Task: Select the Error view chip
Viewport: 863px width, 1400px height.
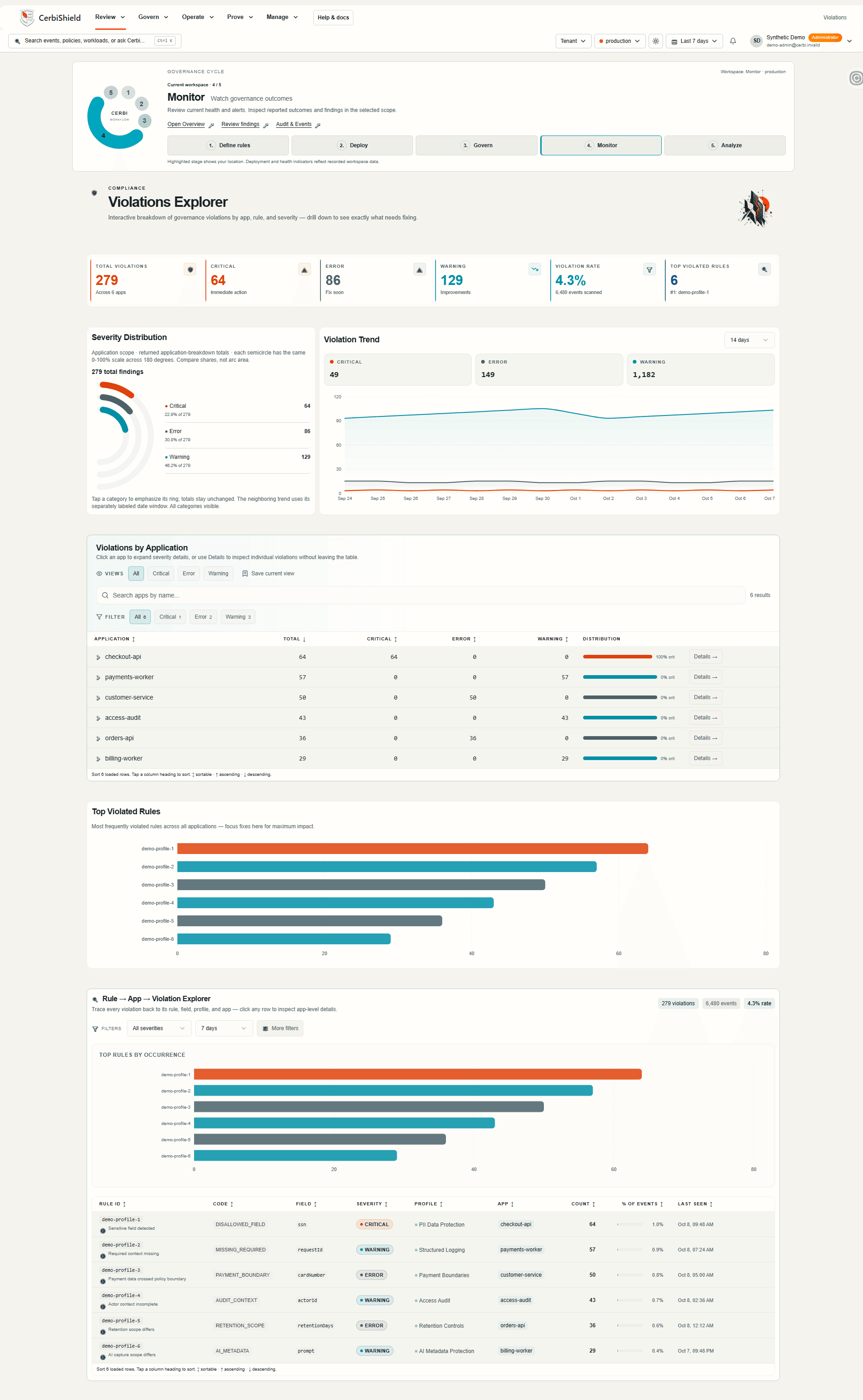Action: pyautogui.click(x=189, y=573)
